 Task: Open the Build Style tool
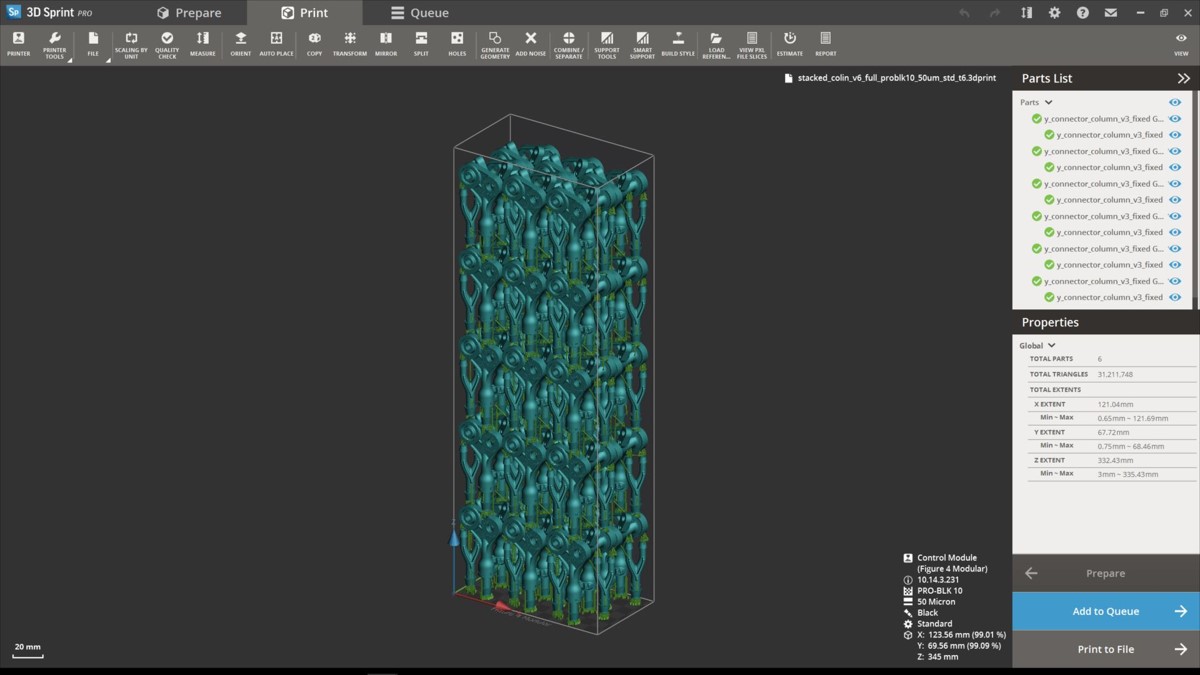pos(678,44)
